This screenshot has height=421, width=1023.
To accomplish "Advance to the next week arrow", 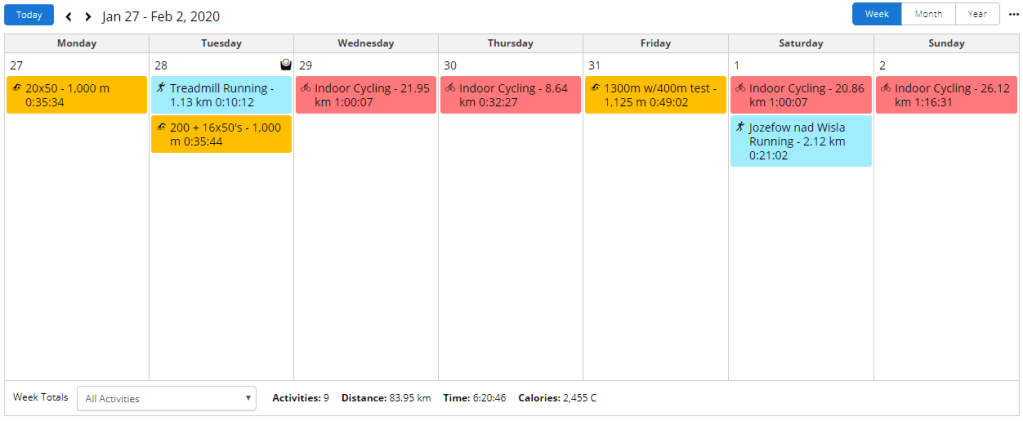I will tap(88, 16).
